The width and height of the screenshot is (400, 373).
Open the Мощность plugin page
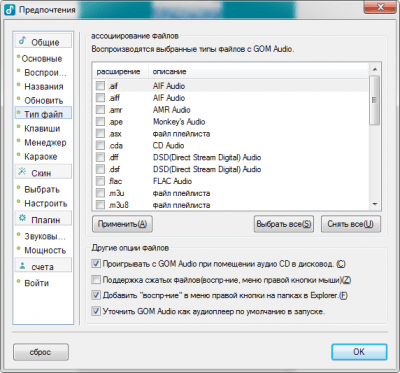(x=45, y=250)
